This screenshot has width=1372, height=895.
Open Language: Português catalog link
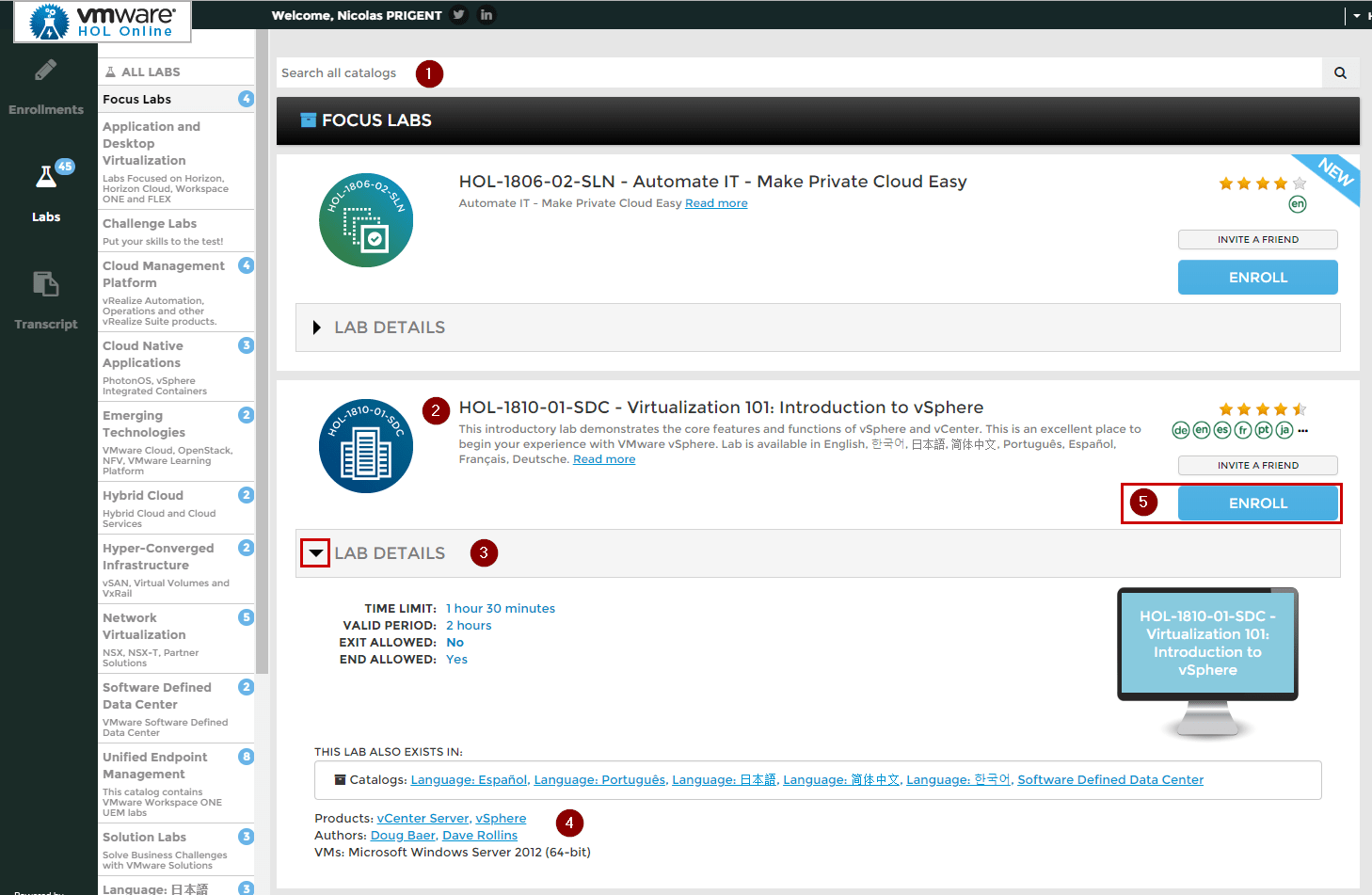599,780
